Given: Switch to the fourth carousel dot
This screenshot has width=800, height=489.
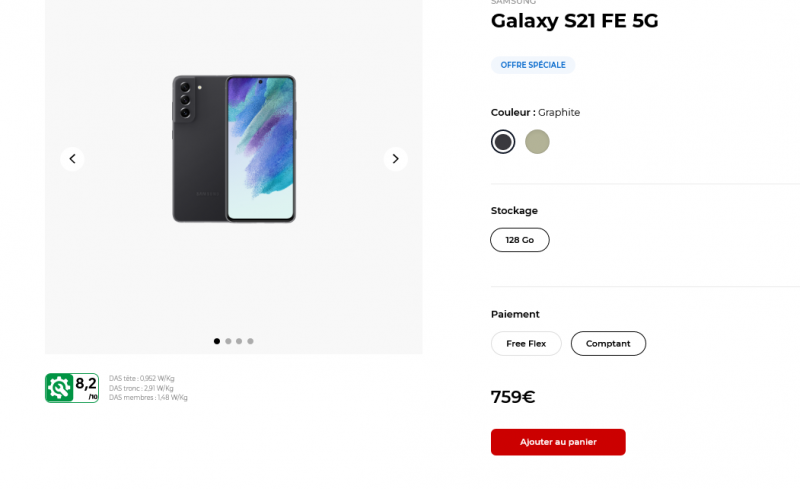Looking at the screenshot, I should pyautogui.click(x=250, y=341).
